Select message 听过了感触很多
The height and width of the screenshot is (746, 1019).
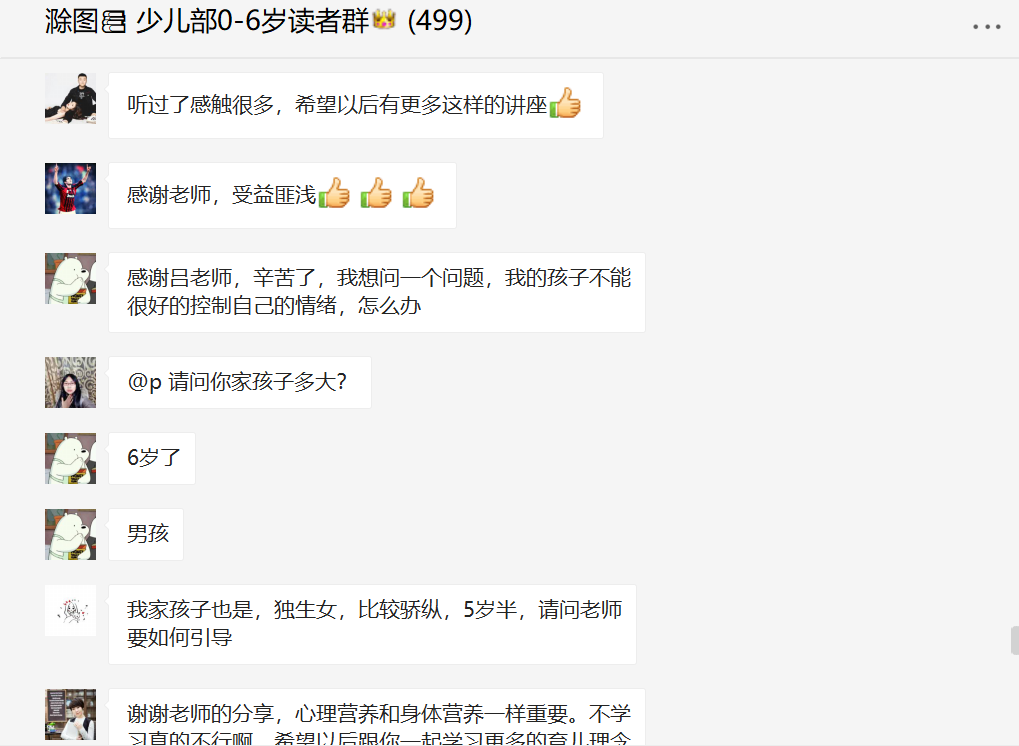click(355, 105)
